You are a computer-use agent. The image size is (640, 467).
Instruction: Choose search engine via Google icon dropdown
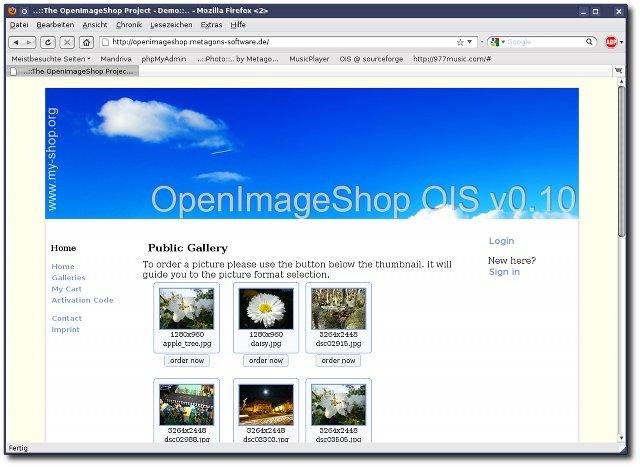point(497,42)
